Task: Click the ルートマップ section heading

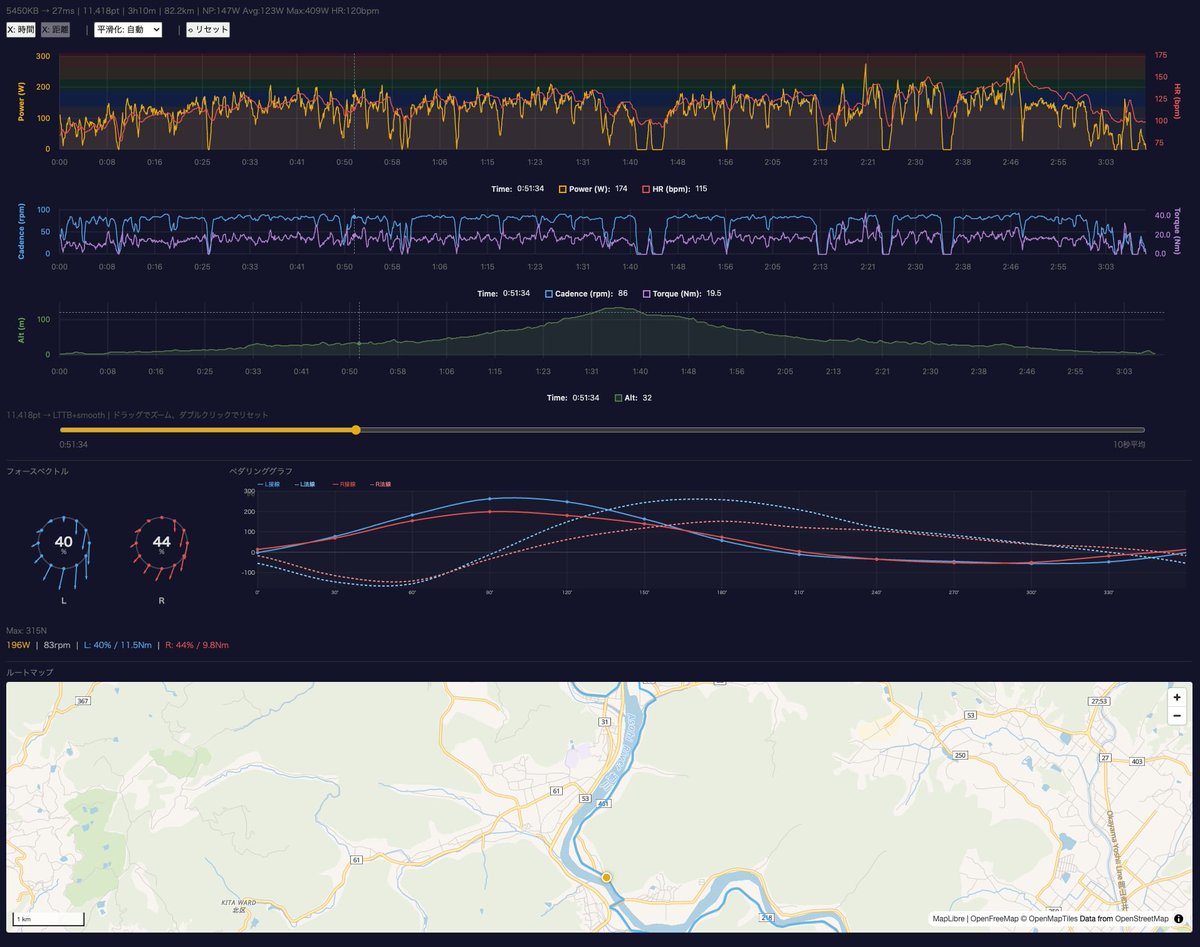Action: point(30,673)
